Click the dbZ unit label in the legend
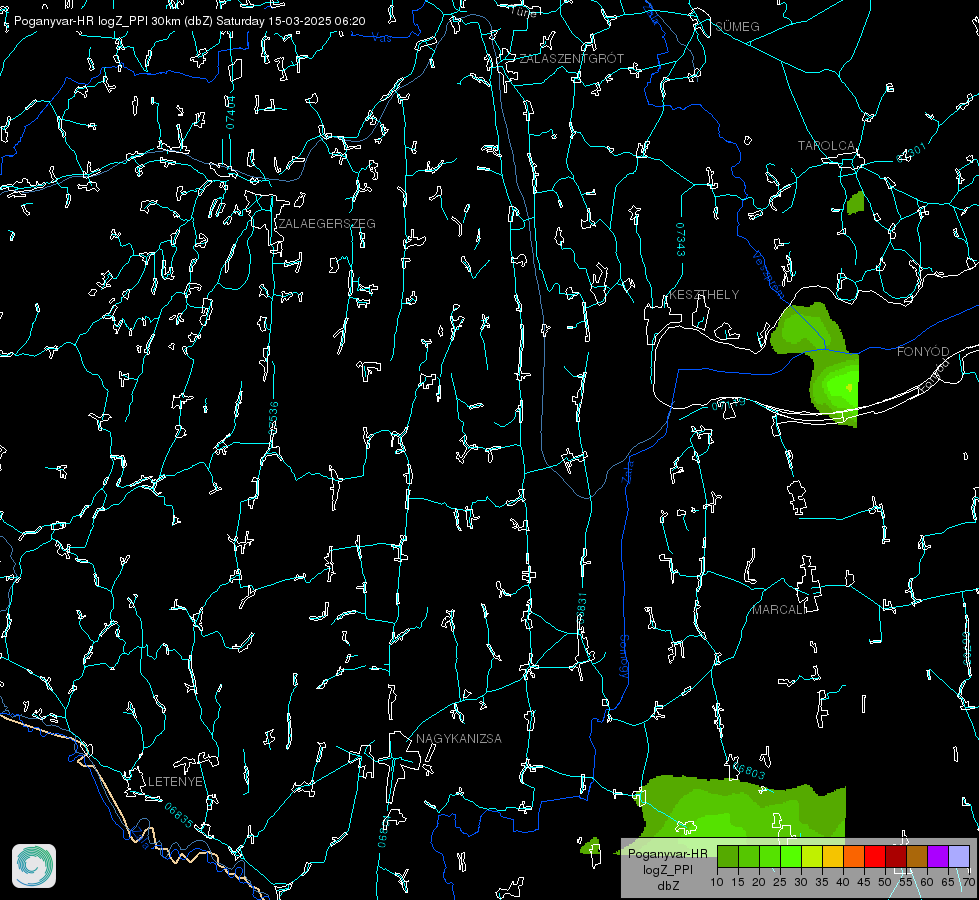 (x=667, y=886)
